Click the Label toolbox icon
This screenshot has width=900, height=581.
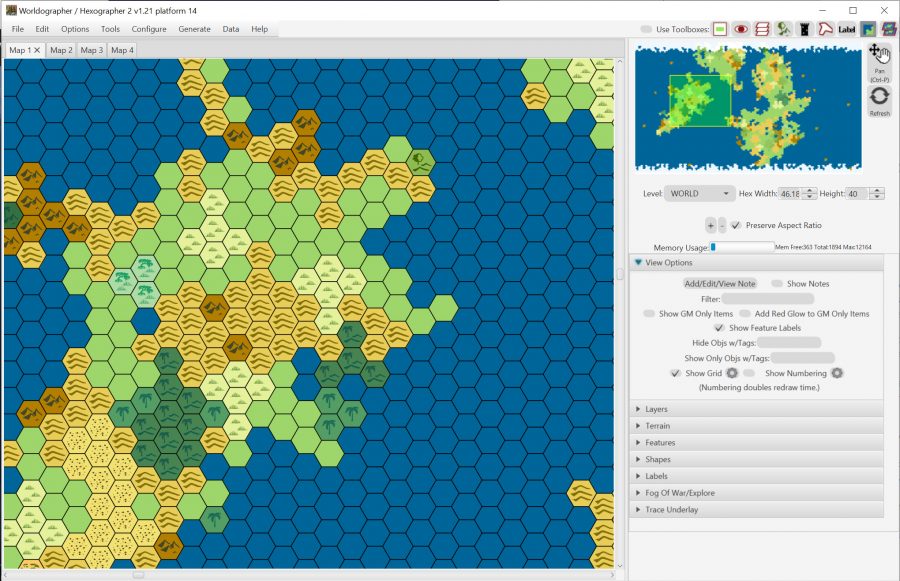click(x=846, y=29)
